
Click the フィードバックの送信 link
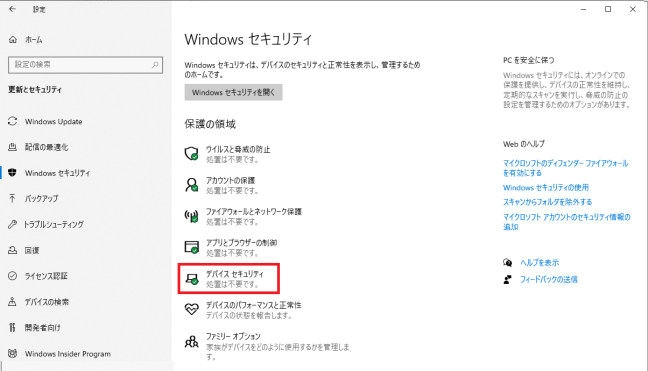tap(548, 280)
